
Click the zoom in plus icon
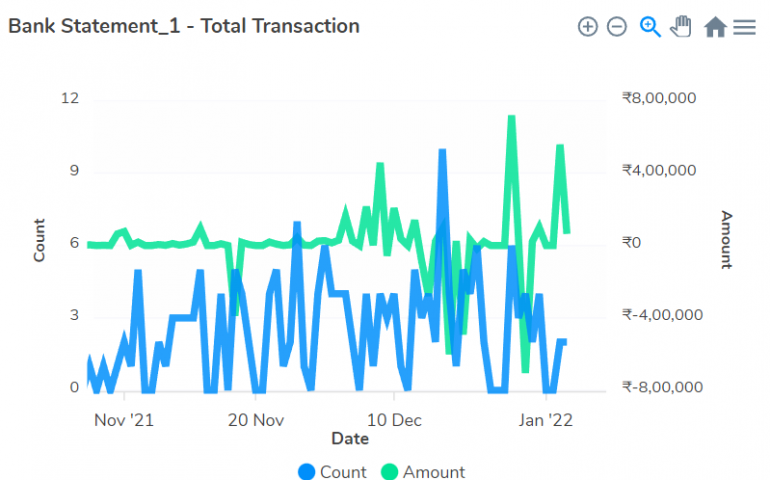[x=588, y=27]
